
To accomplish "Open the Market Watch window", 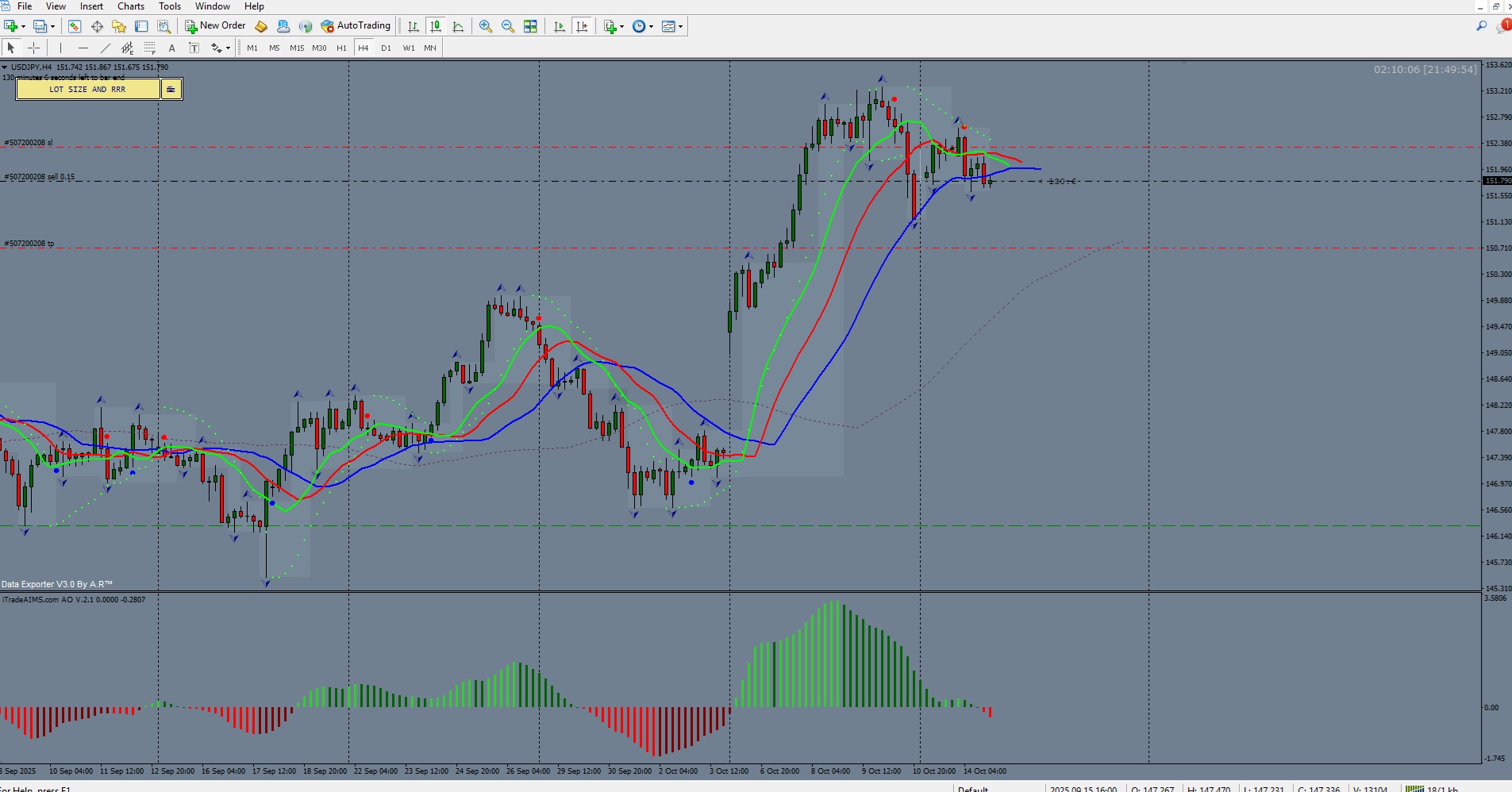I will (75, 26).
